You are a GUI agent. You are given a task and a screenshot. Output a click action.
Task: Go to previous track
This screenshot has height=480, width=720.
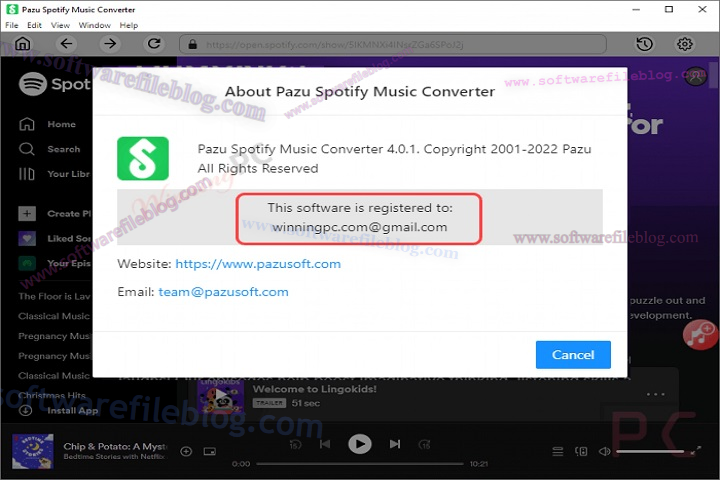coord(324,444)
